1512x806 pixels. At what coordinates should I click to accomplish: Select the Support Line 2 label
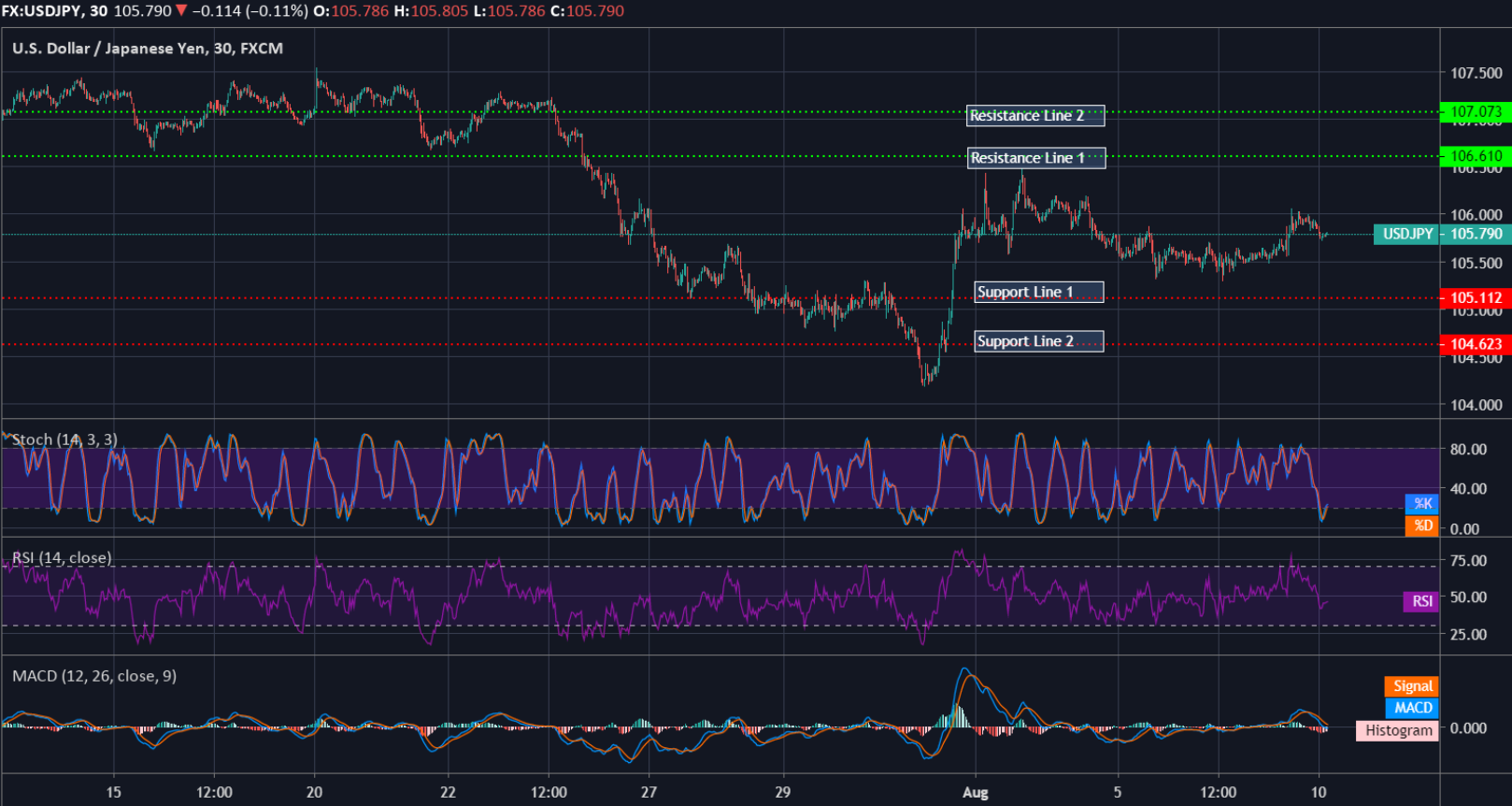point(1038,341)
